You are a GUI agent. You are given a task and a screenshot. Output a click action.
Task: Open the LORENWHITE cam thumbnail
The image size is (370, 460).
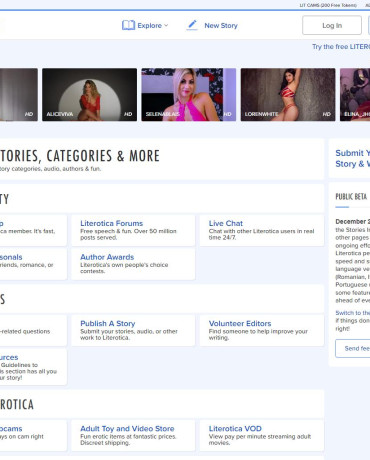[x=288, y=95]
